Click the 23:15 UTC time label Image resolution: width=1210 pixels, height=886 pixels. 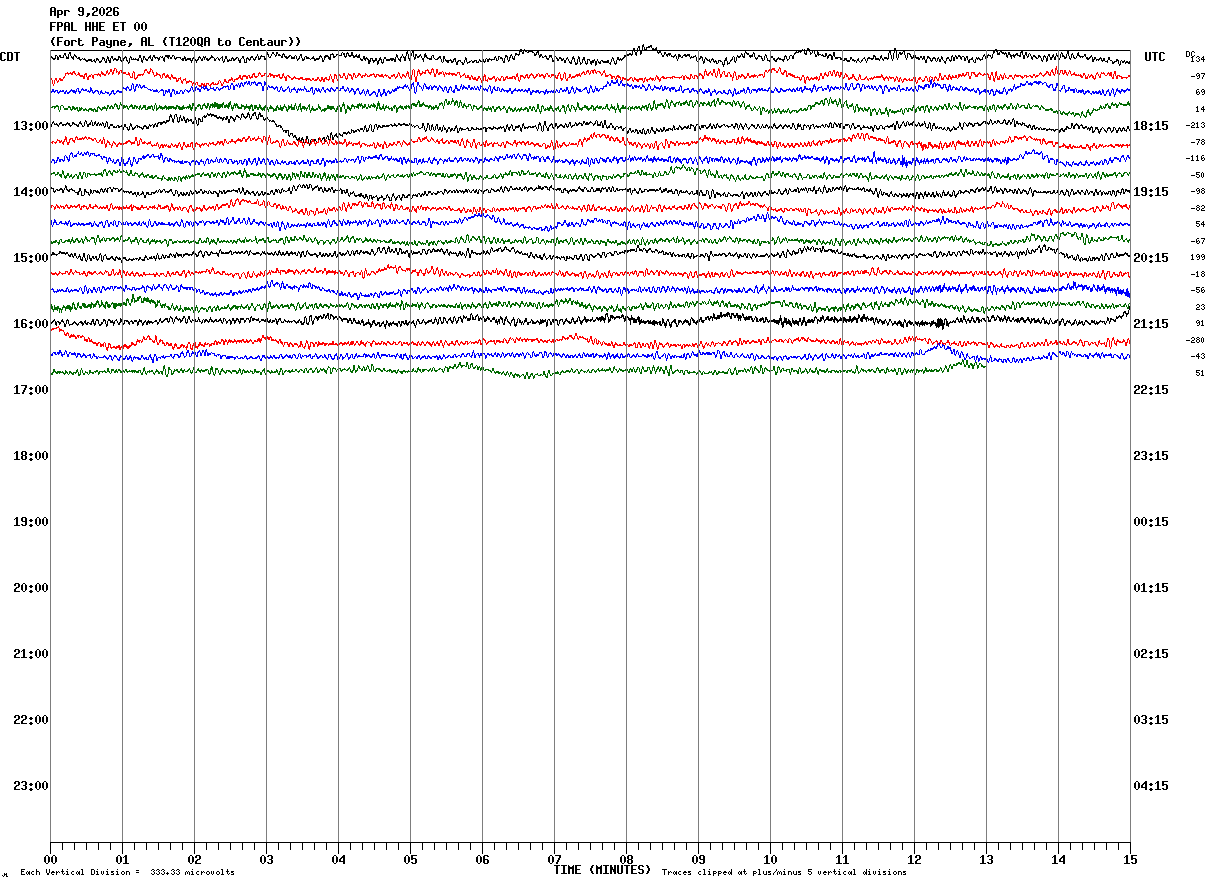(x=1151, y=456)
